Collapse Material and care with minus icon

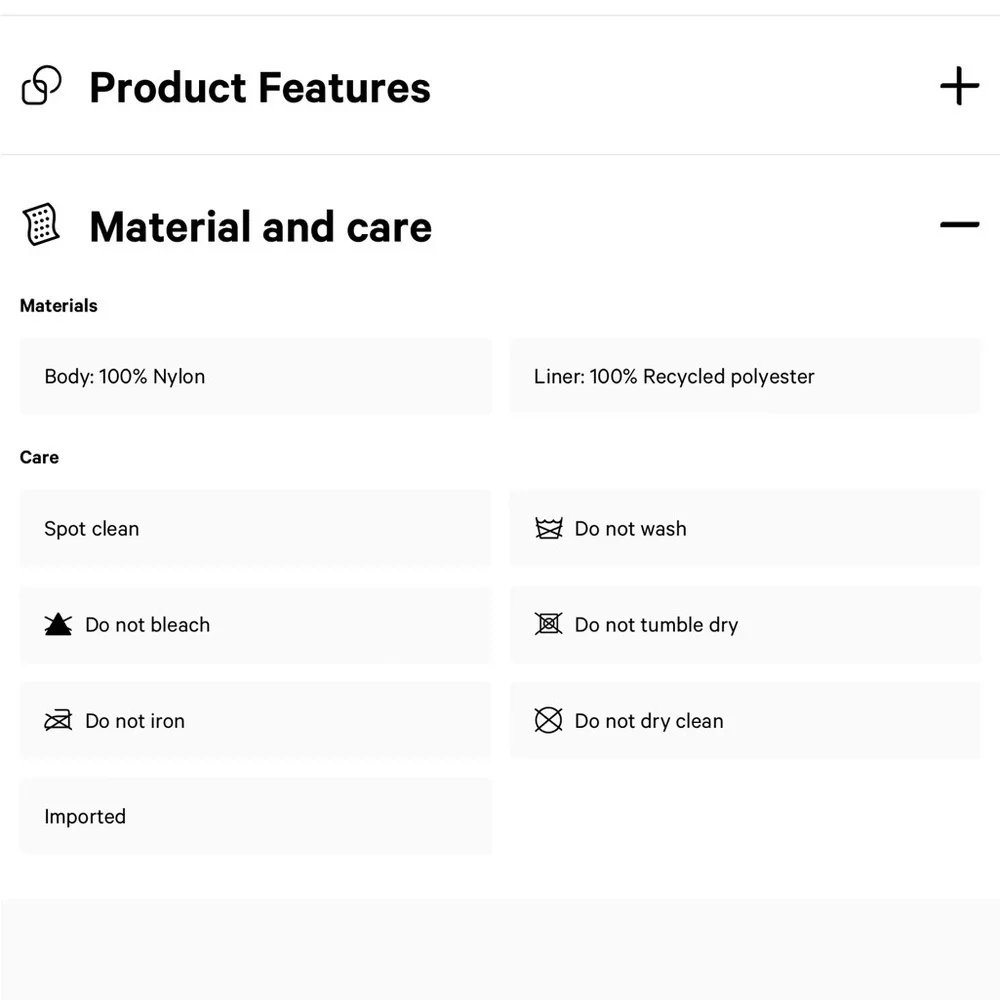pos(959,224)
